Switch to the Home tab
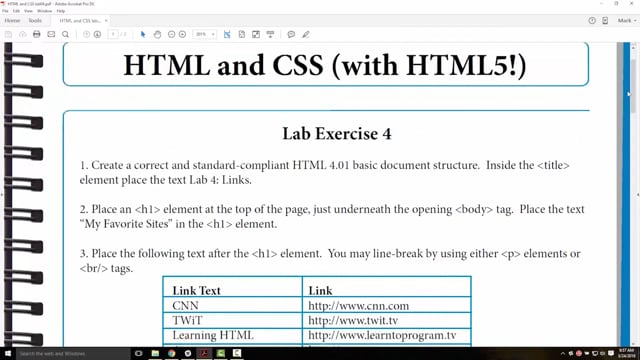 click(x=12, y=20)
